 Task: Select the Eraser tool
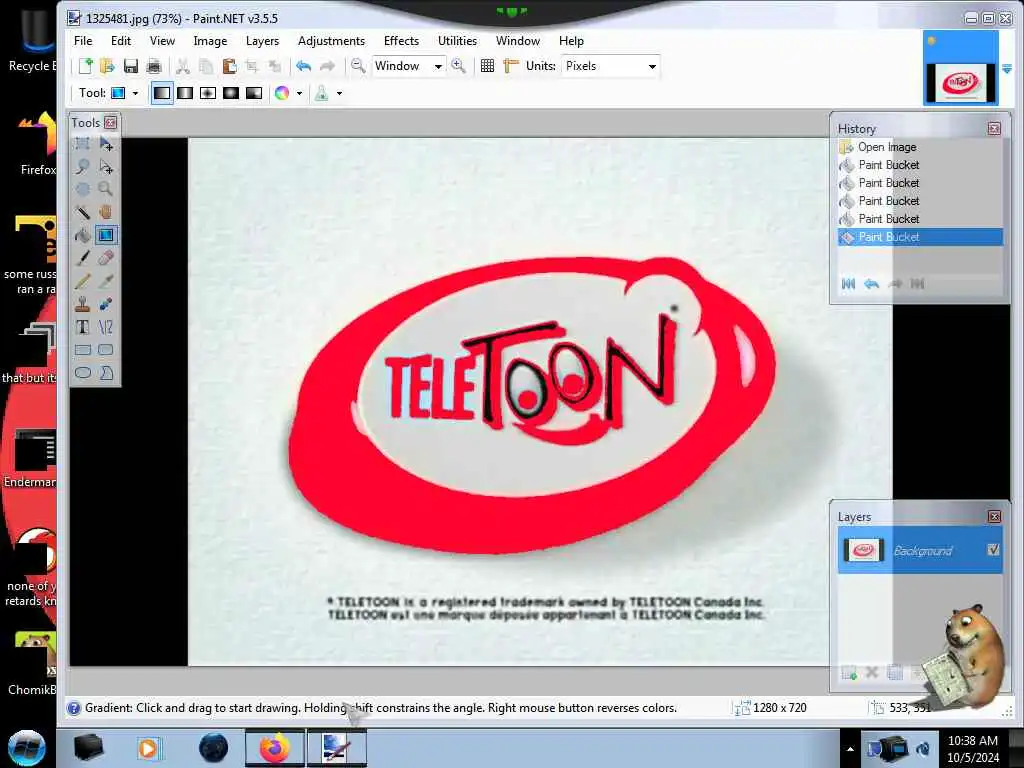pyautogui.click(x=106, y=258)
